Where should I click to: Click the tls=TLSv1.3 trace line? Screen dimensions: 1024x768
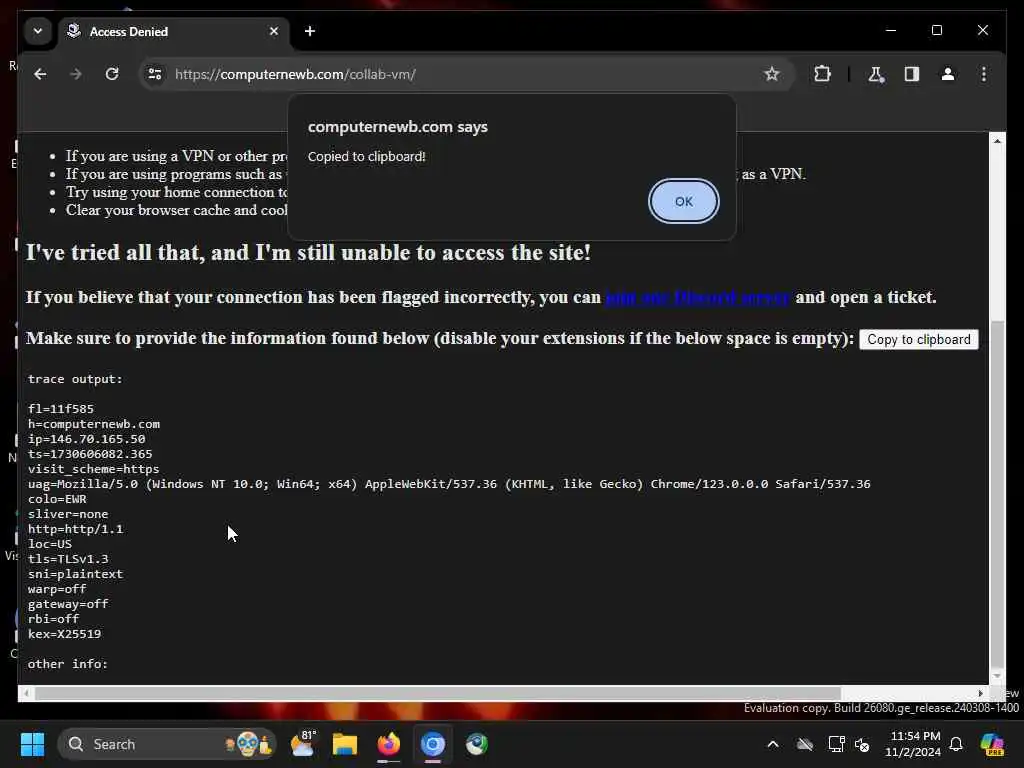[68, 559]
